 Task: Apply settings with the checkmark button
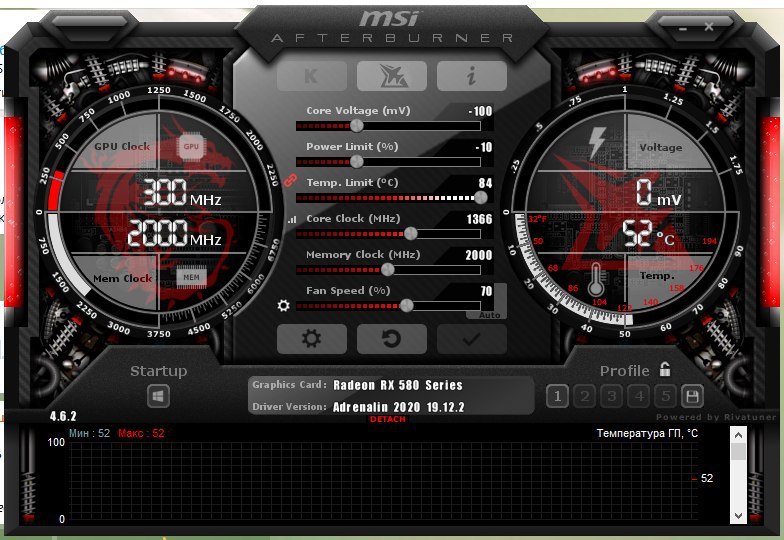coord(472,338)
